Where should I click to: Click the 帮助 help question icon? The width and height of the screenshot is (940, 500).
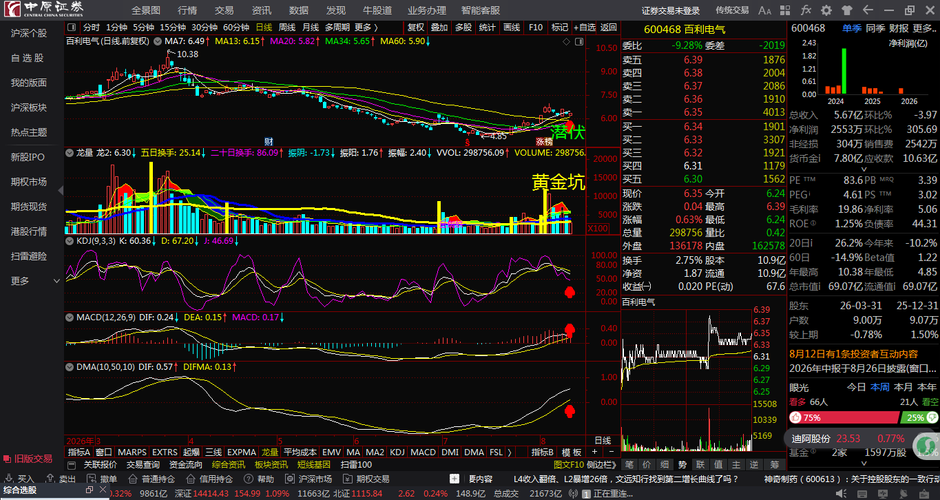(x=248, y=479)
